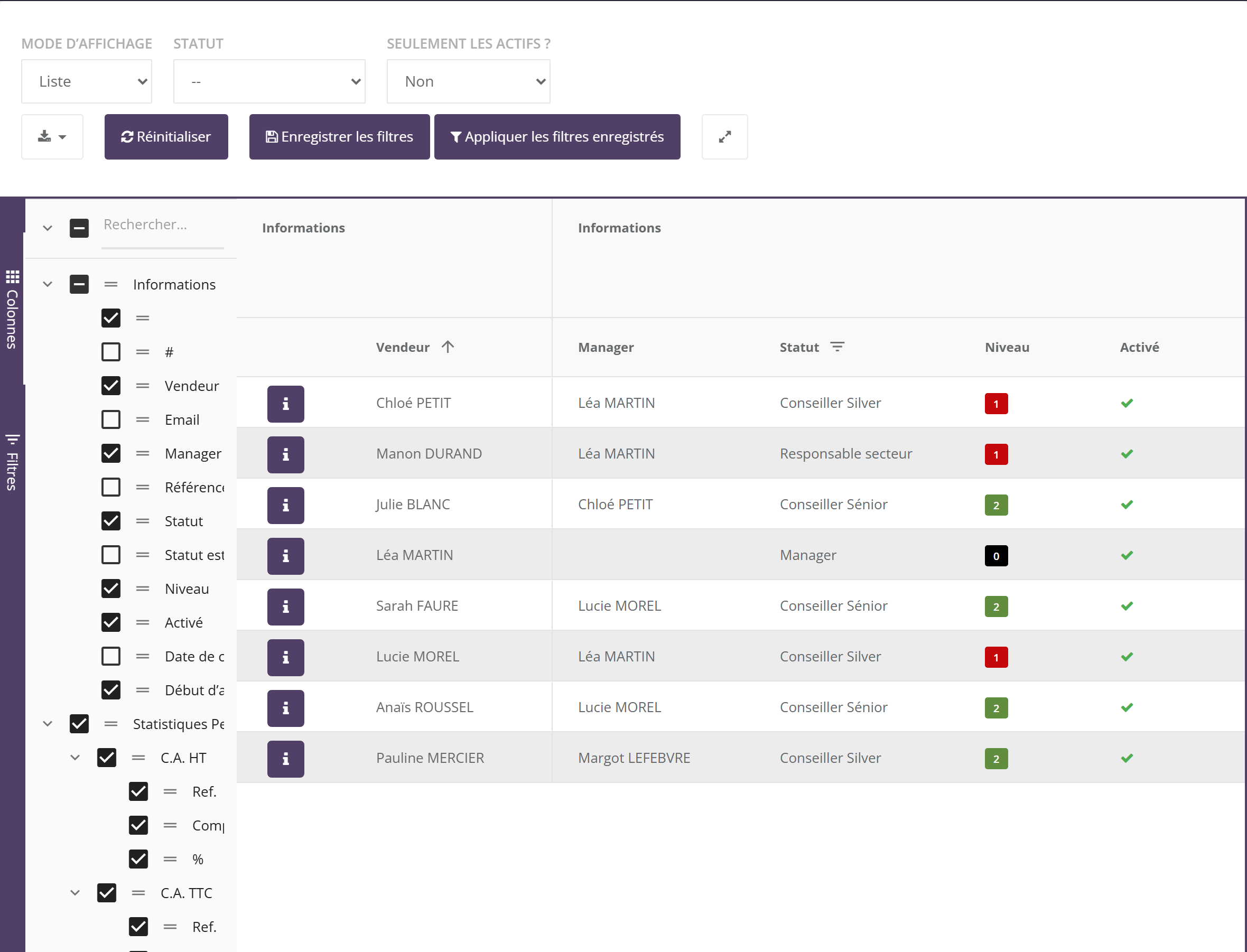Click active checkmark in Chloé PETIT row
This screenshot has height=952, width=1247.
click(x=1127, y=404)
